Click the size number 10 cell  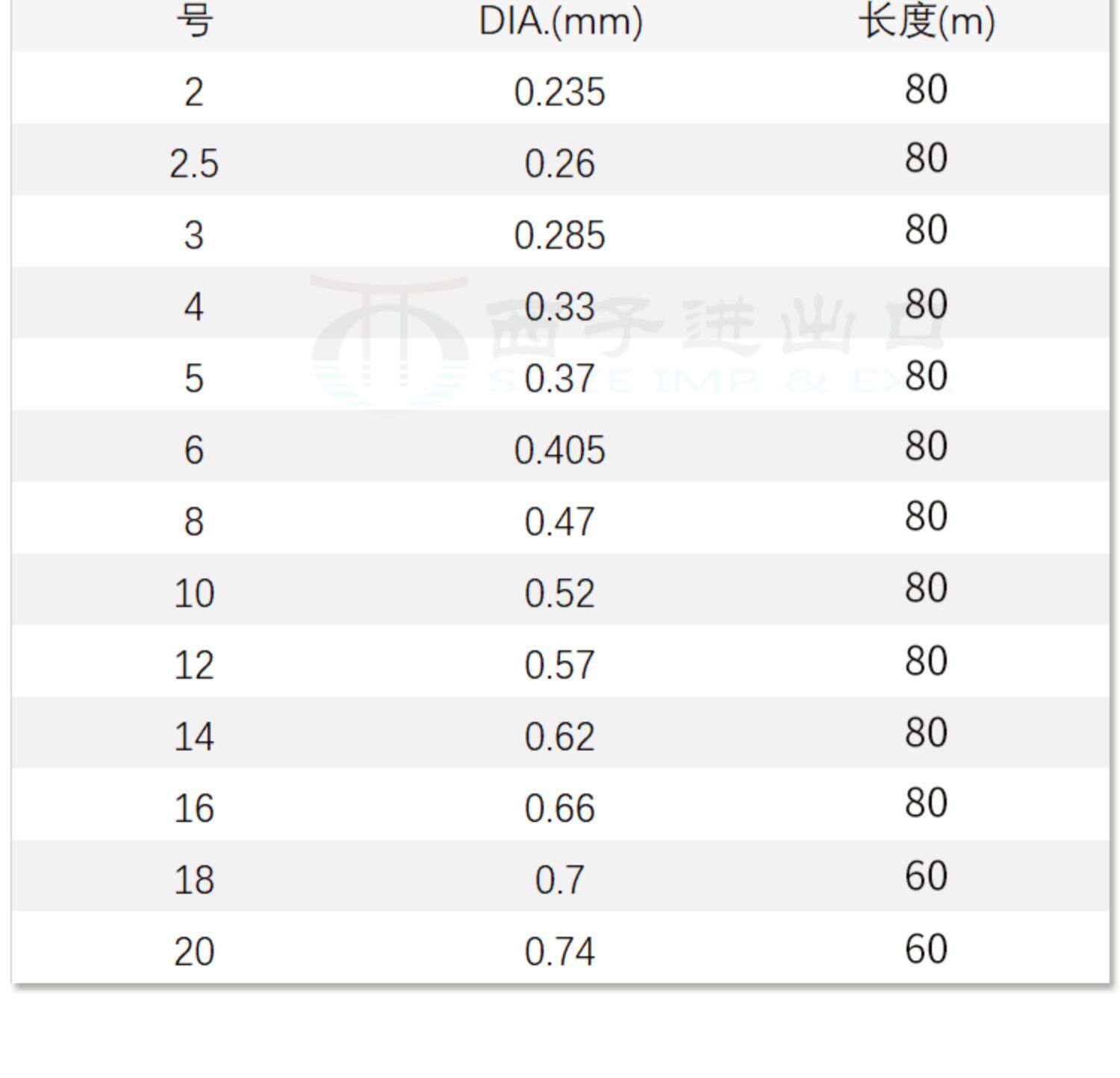click(x=194, y=593)
